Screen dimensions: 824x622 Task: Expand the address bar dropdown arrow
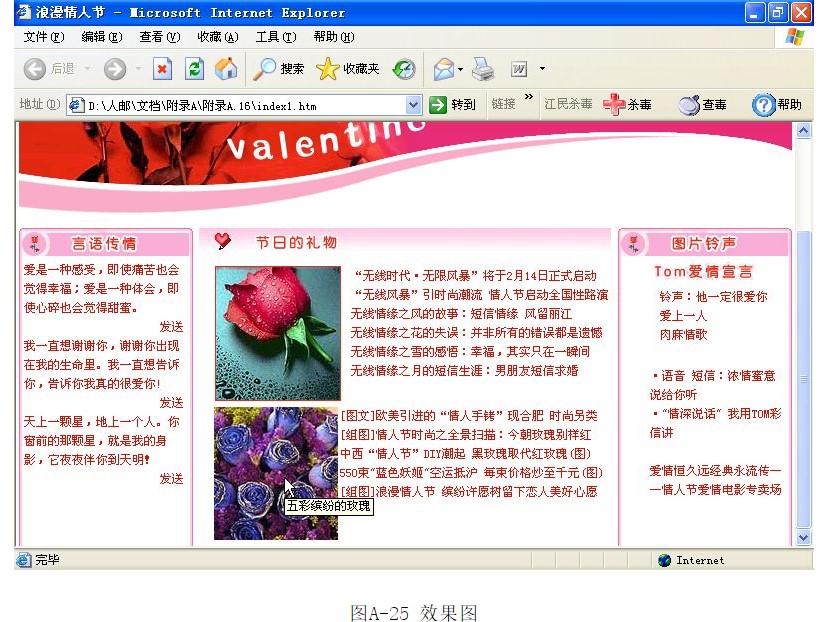pos(414,105)
